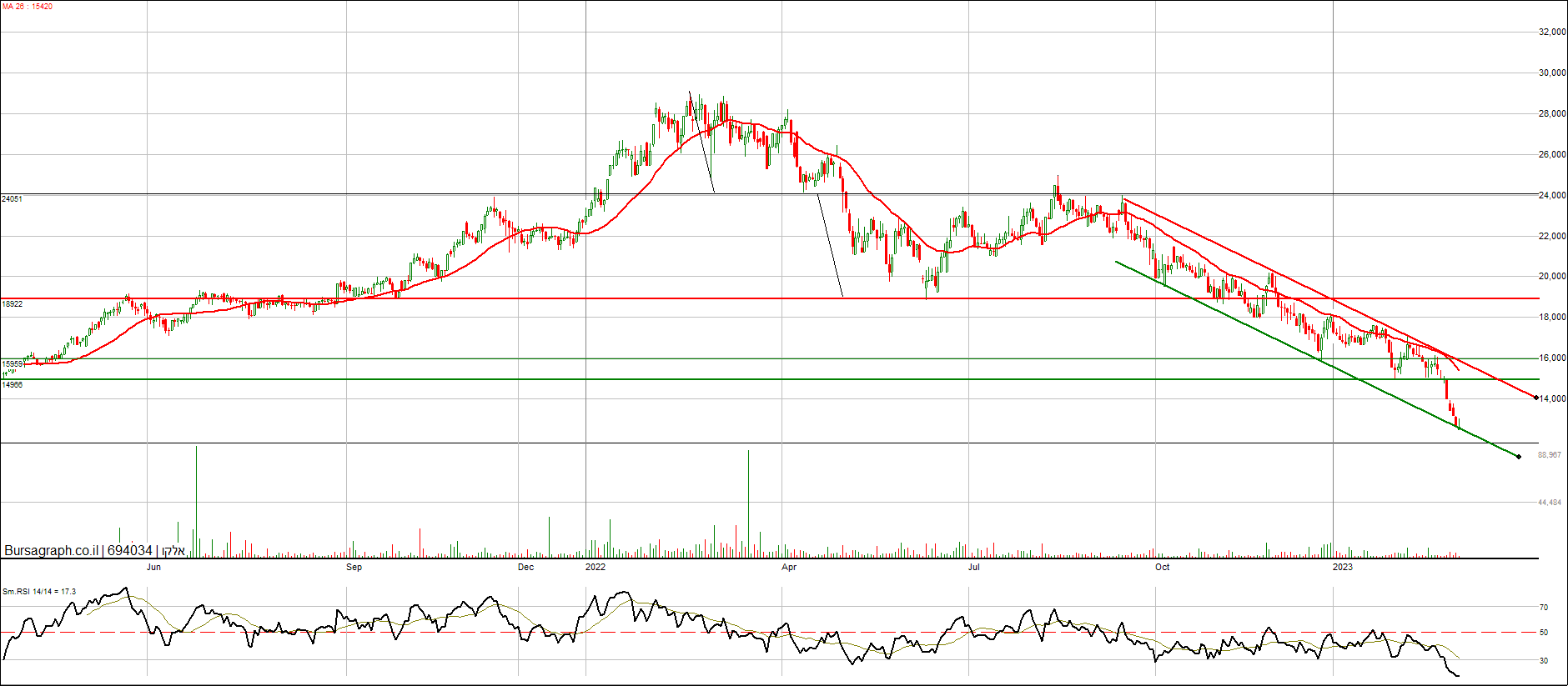Select the Sm.RSI 14/14 = 17.3 label
Image resolution: width=1568 pixels, height=686 pixels.
[x=39, y=592]
